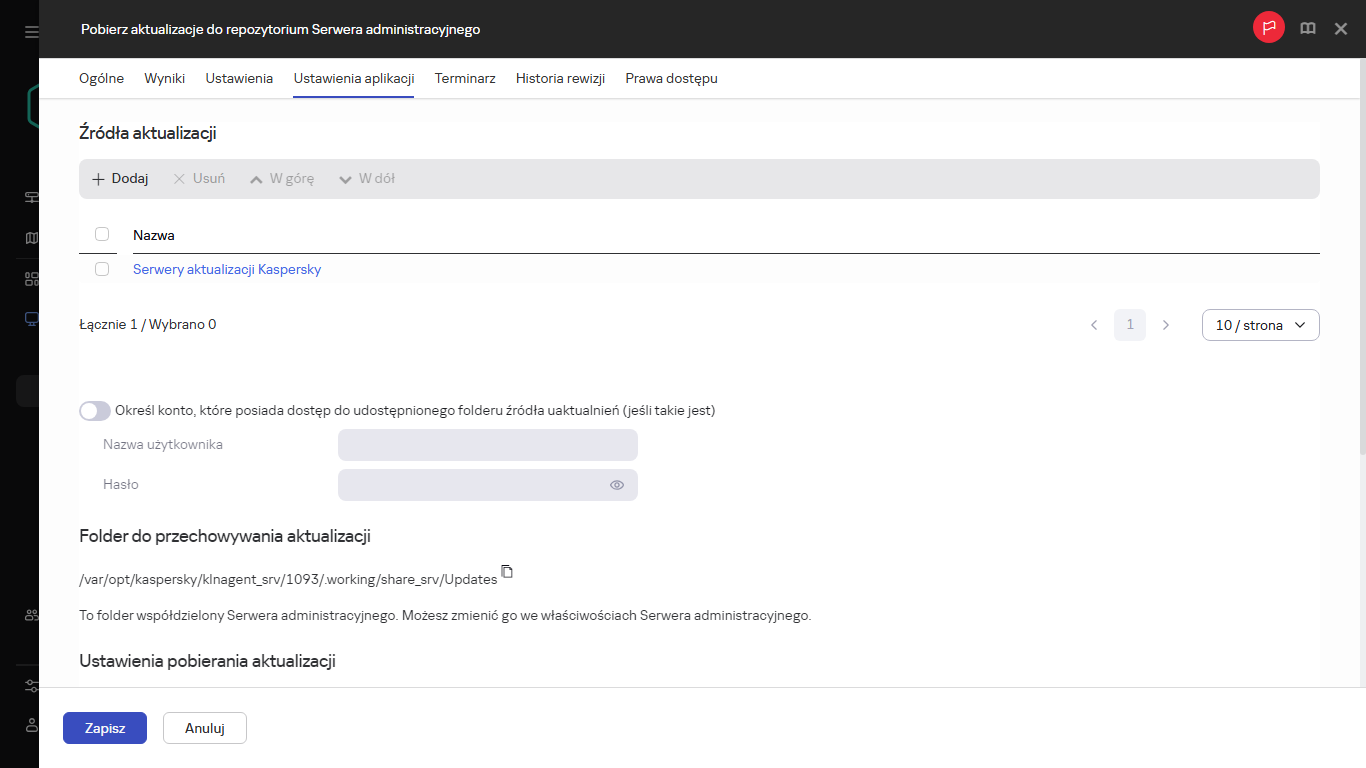Click the Anuluj button
The height and width of the screenshot is (768, 1366).
[x=205, y=728]
